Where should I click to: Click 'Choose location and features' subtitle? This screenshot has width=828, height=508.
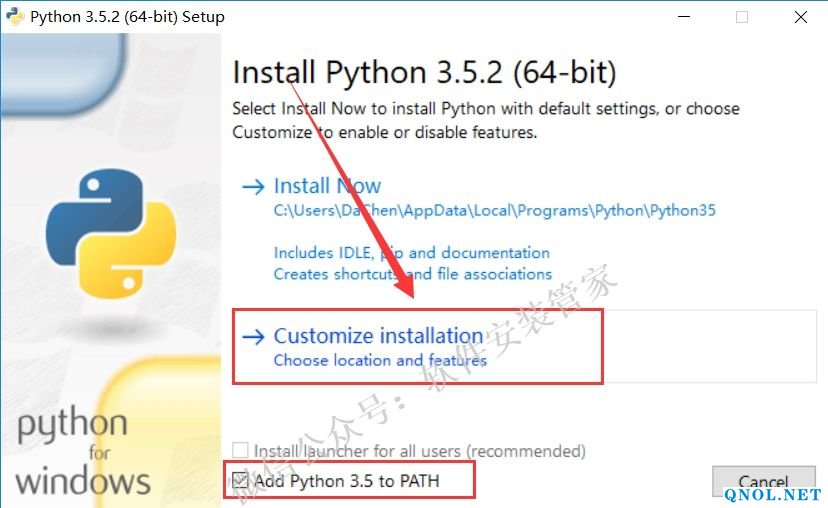(x=380, y=360)
